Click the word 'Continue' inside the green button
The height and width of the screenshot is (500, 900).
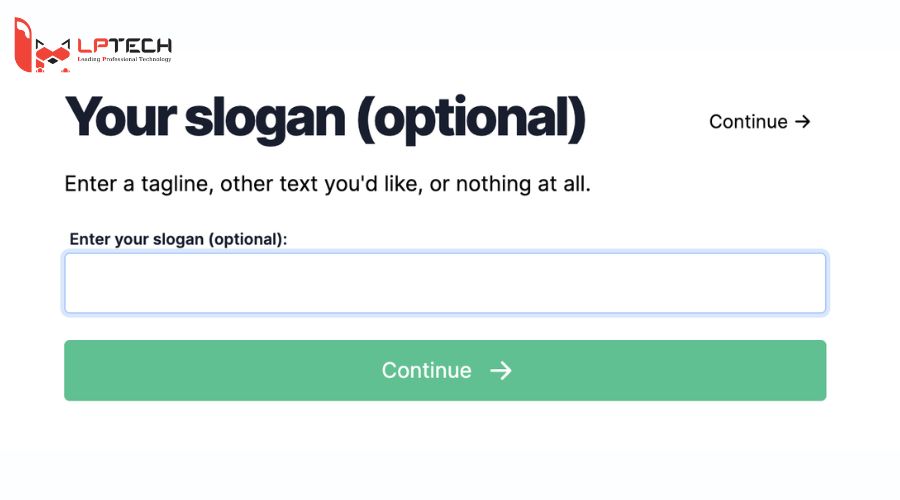pos(426,371)
